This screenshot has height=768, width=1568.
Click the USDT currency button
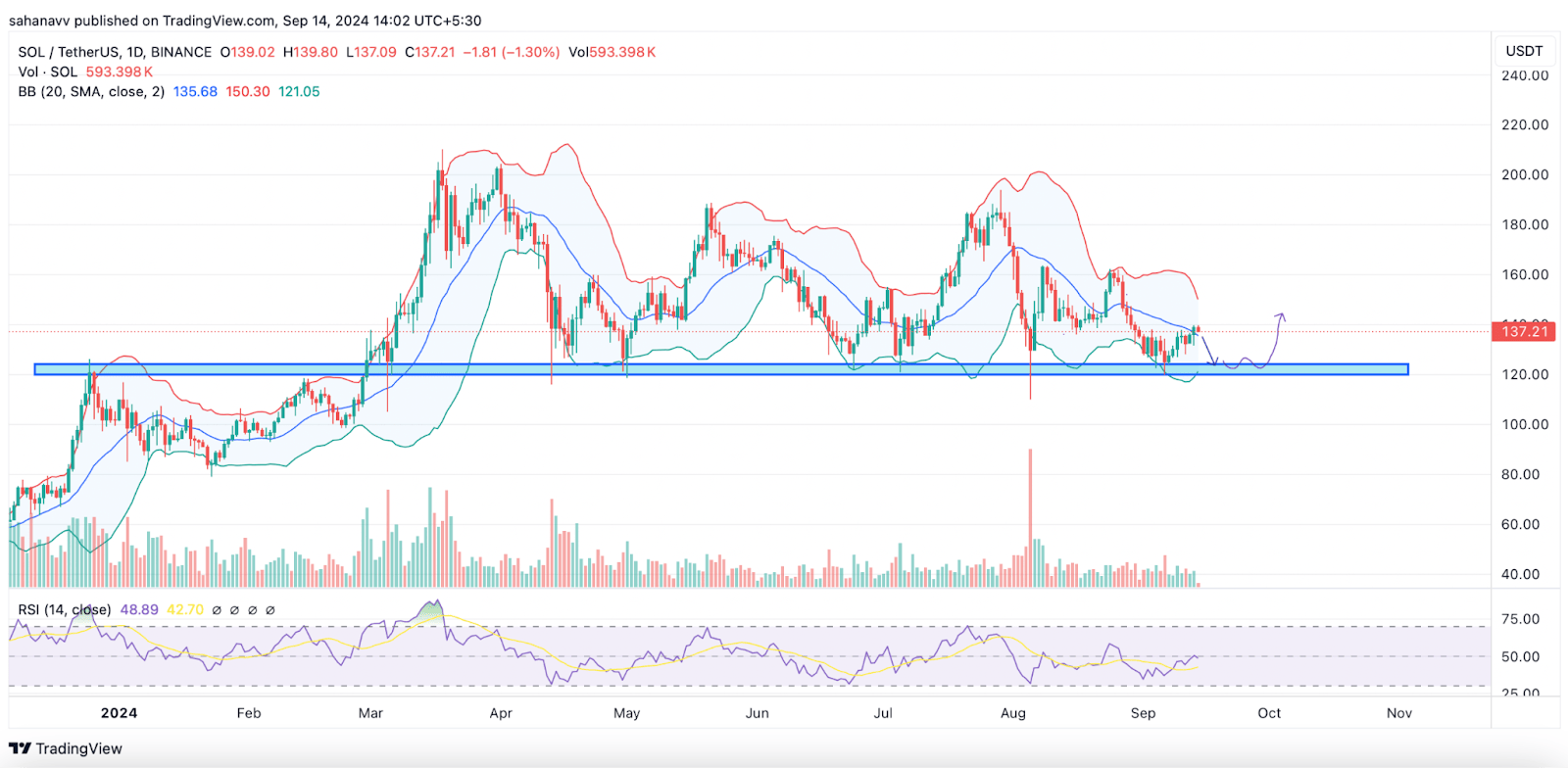tap(1524, 51)
